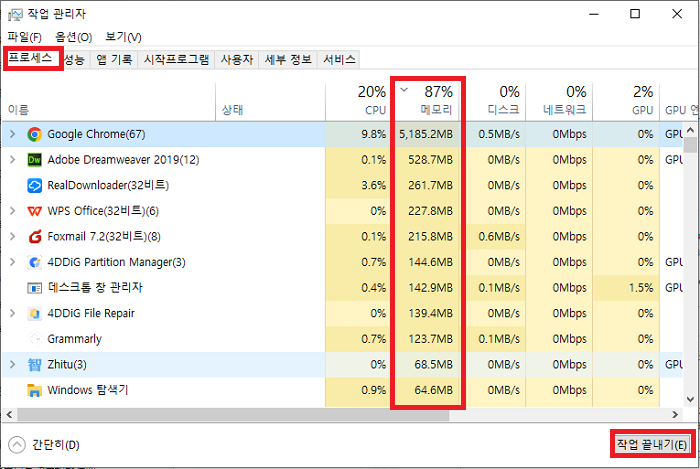The height and width of the screenshot is (469, 700).
Task: Click the 5,185.2MB memory value
Action: click(x=426, y=134)
